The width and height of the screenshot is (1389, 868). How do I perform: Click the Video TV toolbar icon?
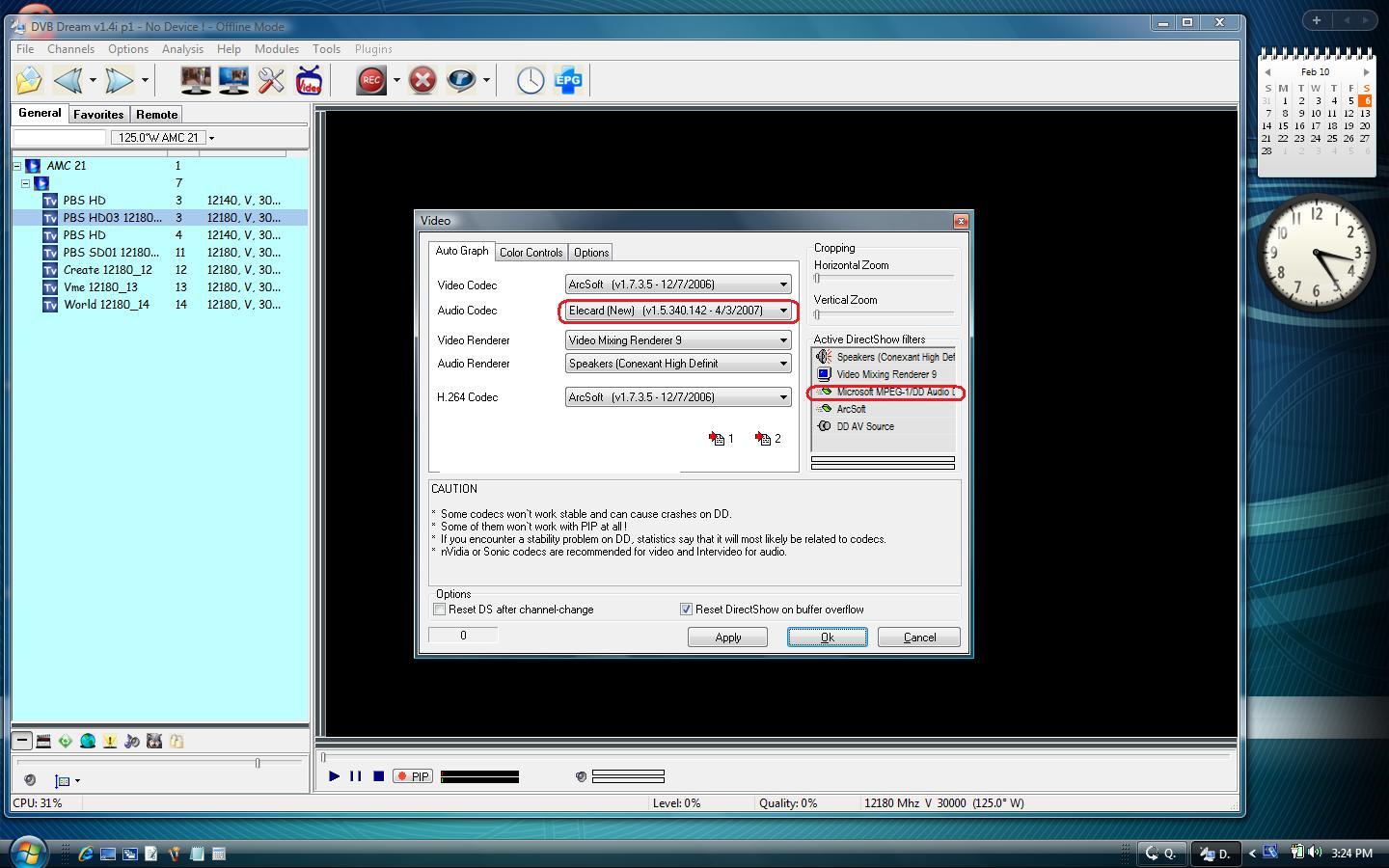(x=309, y=80)
